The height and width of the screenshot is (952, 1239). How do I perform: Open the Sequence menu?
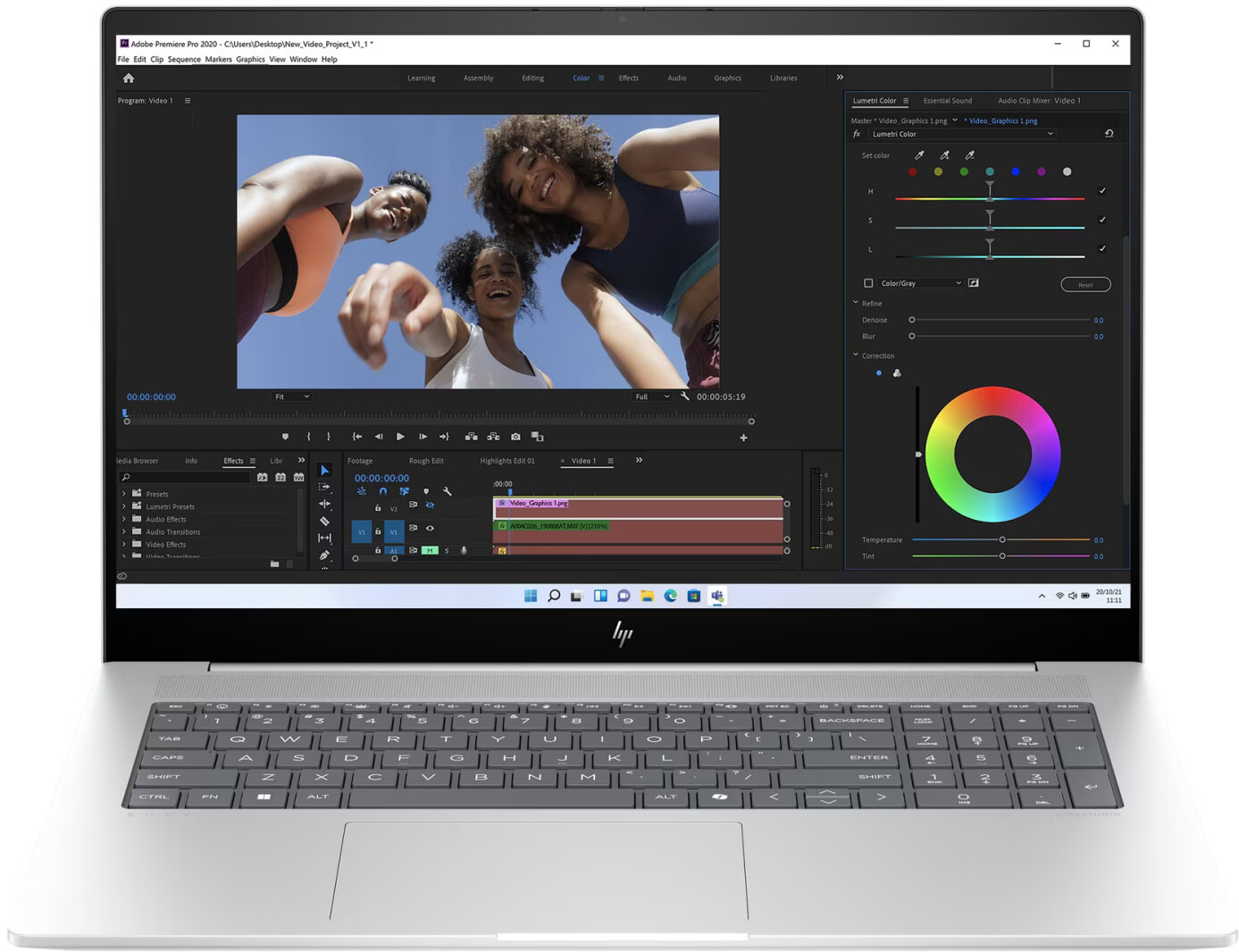pyautogui.click(x=184, y=60)
